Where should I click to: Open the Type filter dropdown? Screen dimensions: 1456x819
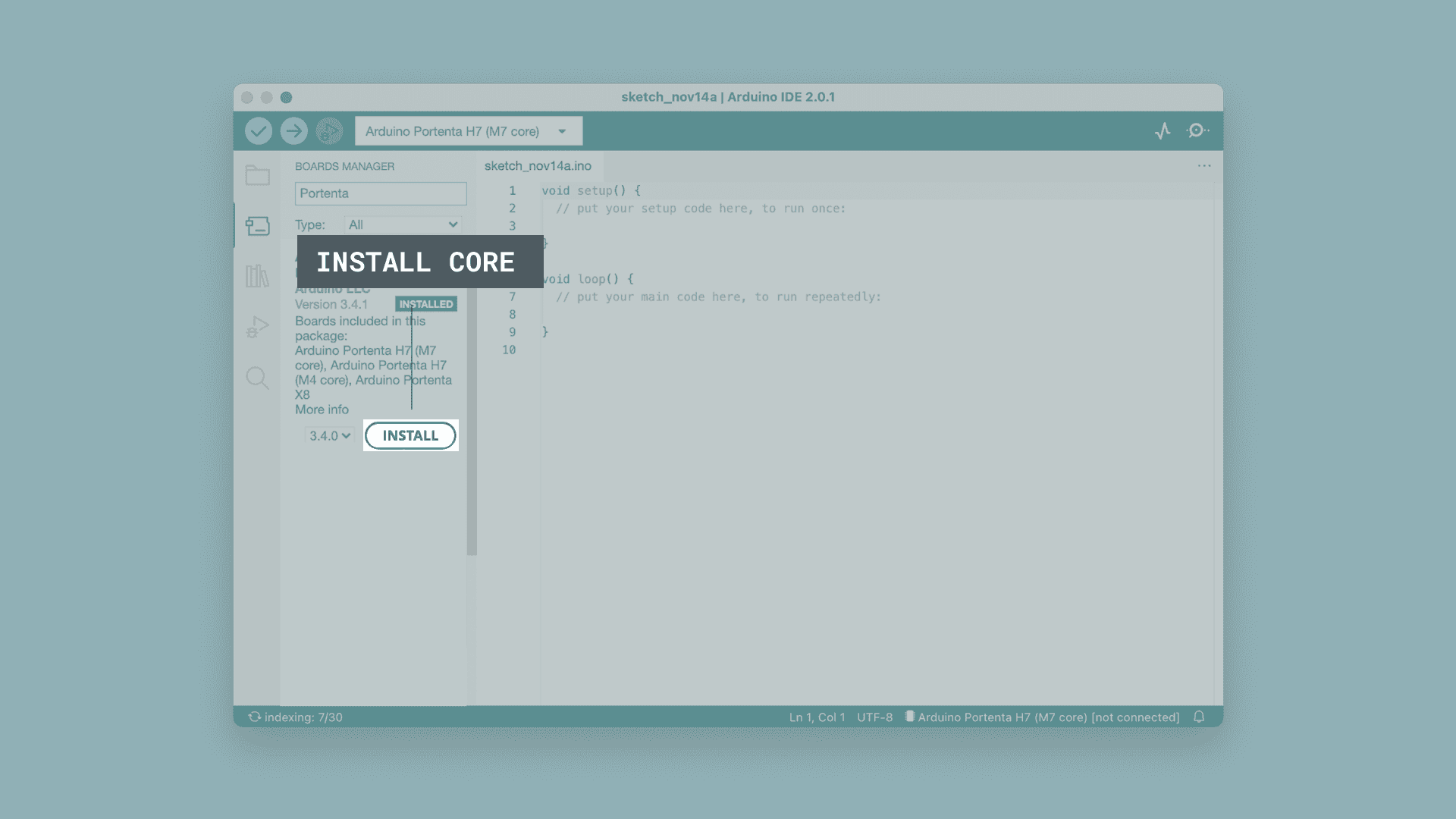pyautogui.click(x=403, y=224)
